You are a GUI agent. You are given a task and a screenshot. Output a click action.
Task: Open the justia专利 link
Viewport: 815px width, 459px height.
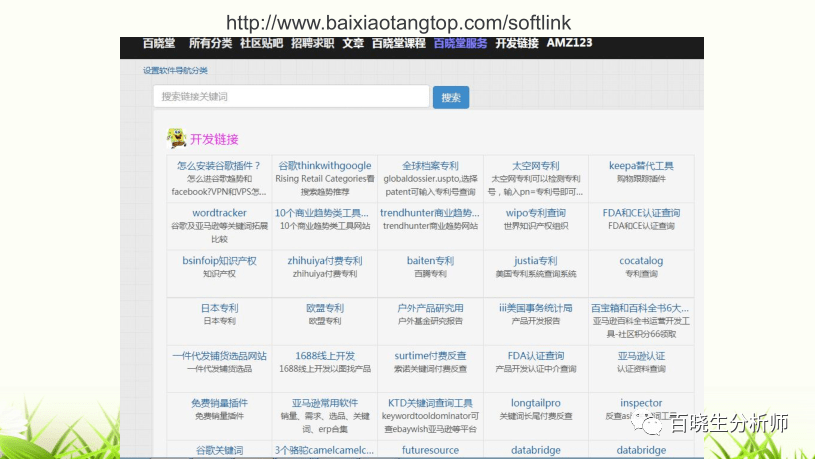[x=535, y=260]
